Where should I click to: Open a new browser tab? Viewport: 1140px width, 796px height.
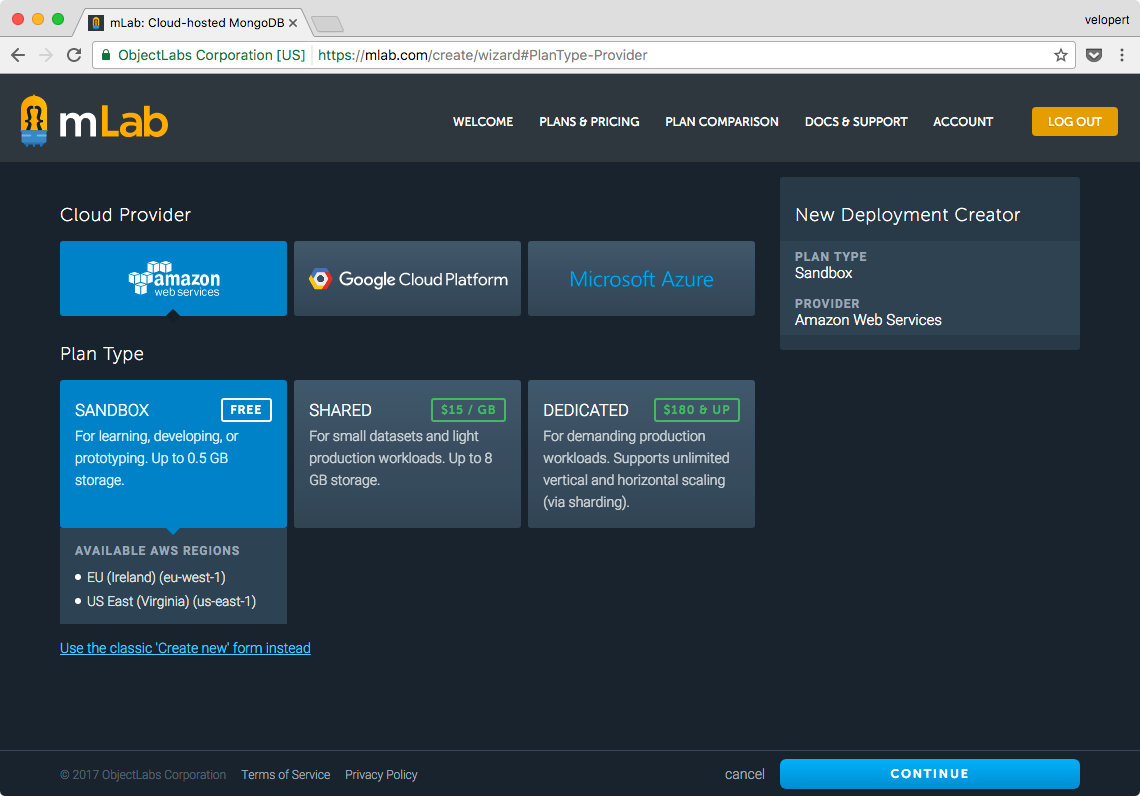(x=328, y=24)
